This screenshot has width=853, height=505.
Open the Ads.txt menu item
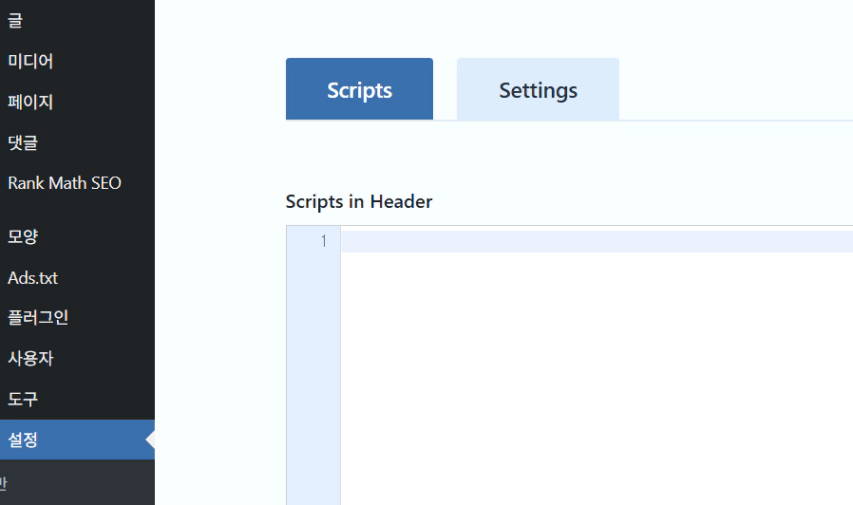click(x=33, y=278)
